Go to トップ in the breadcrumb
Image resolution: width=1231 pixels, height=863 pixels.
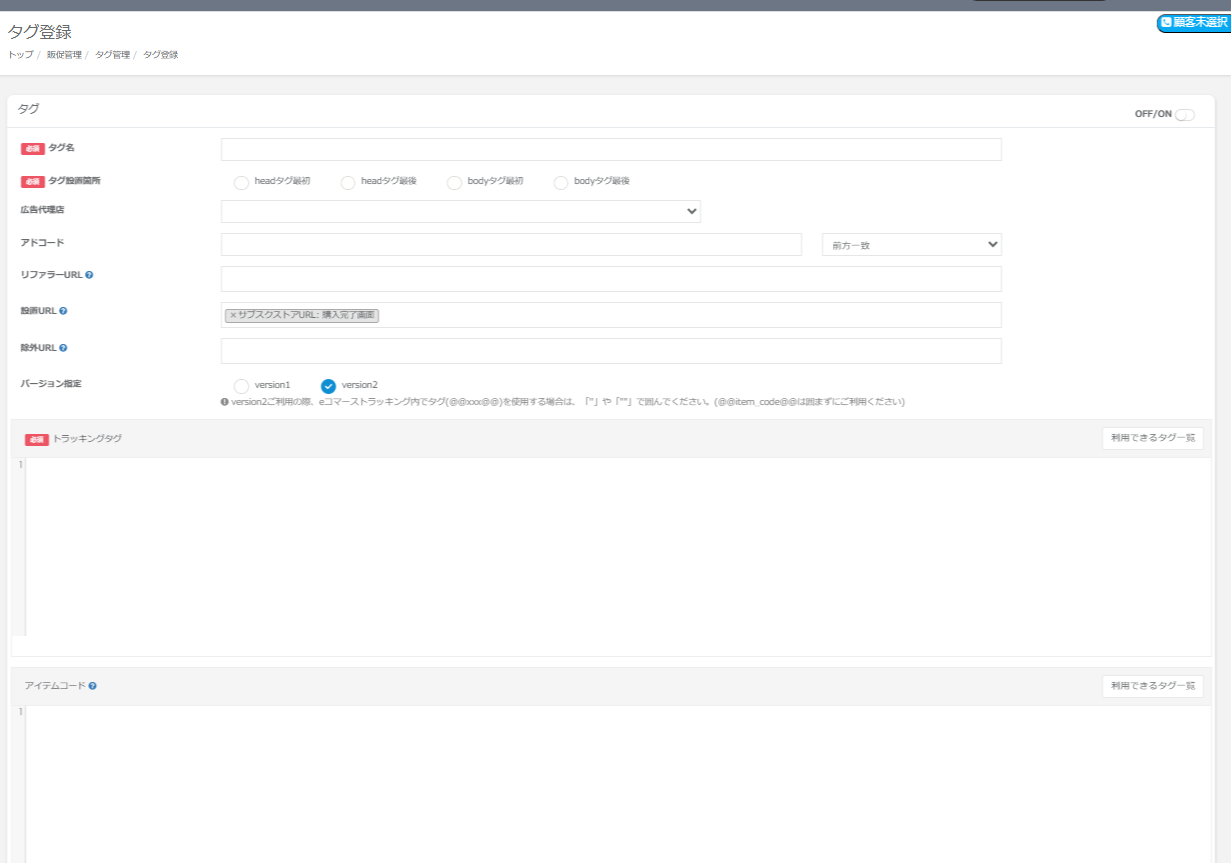[20, 55]
